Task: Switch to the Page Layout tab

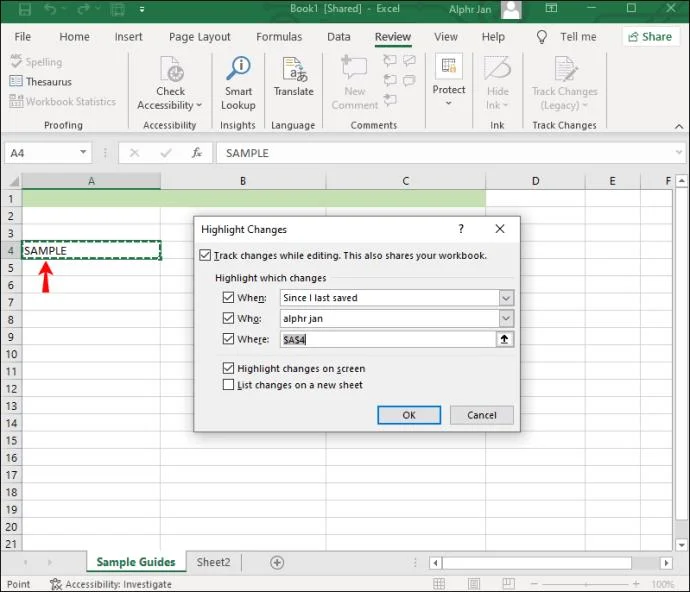Action: (199, 37)
